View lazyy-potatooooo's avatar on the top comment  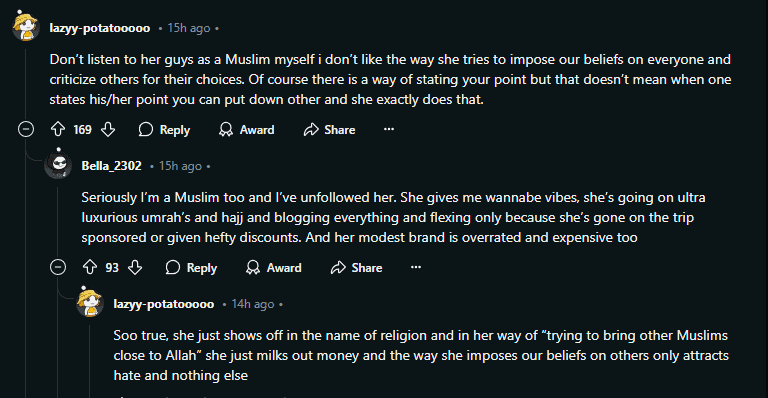click(26, 27)
